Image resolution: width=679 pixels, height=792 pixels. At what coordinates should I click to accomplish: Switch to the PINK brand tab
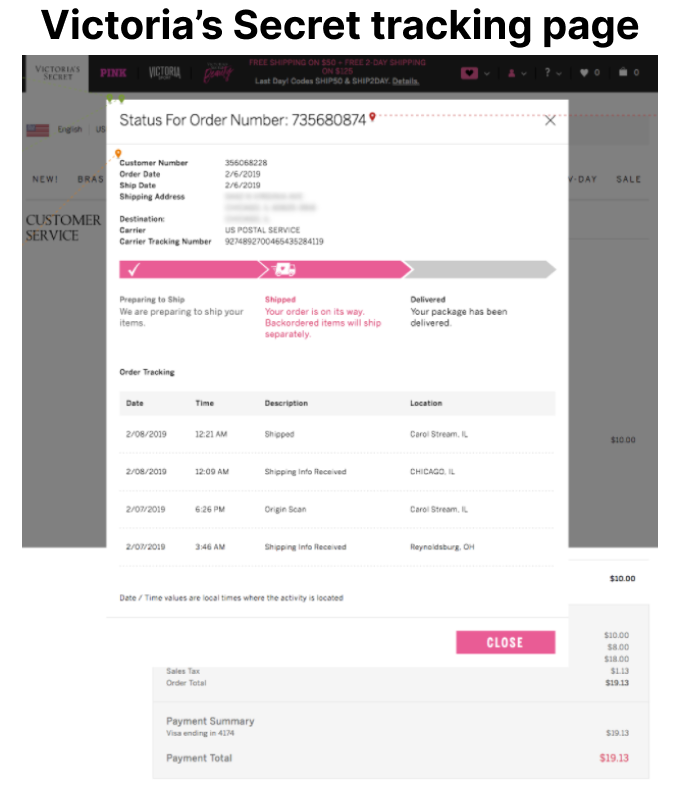113,73
